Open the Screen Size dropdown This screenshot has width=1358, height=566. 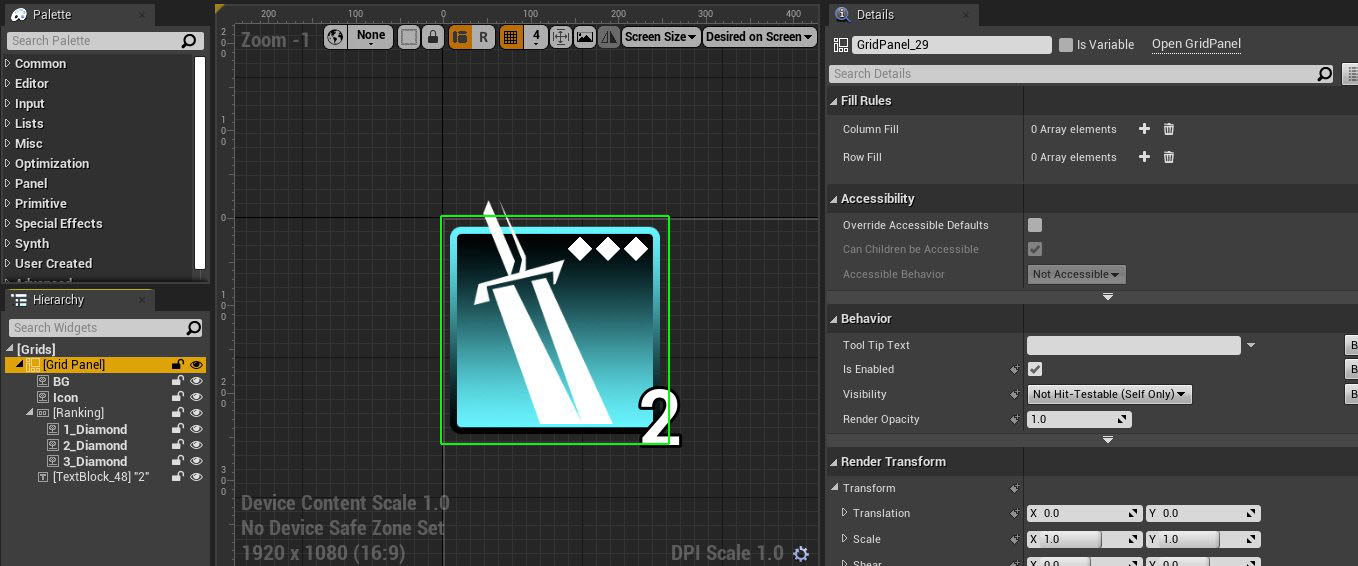[660, 37]
